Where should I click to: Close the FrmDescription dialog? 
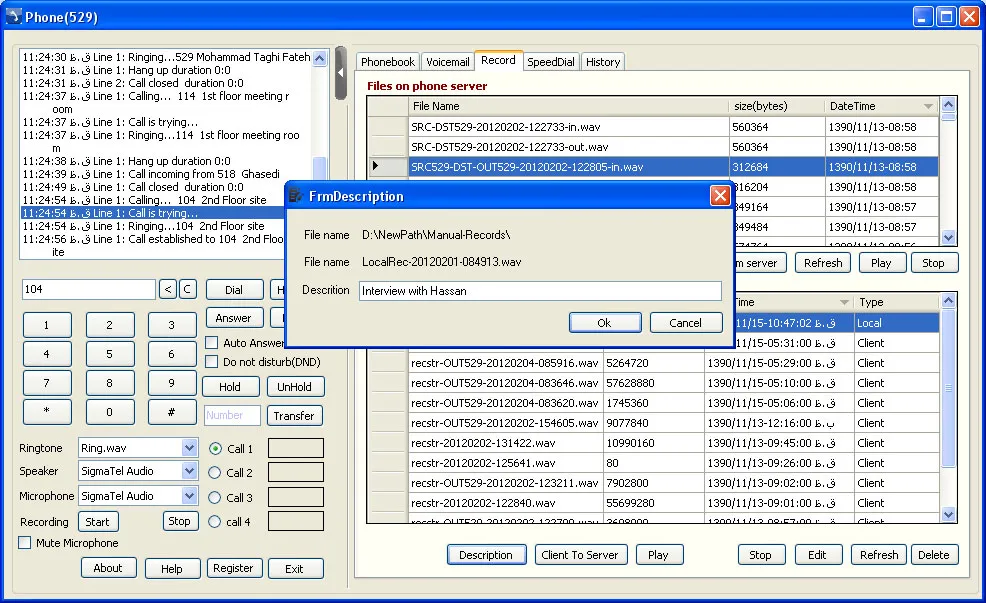tap(720, 196)
